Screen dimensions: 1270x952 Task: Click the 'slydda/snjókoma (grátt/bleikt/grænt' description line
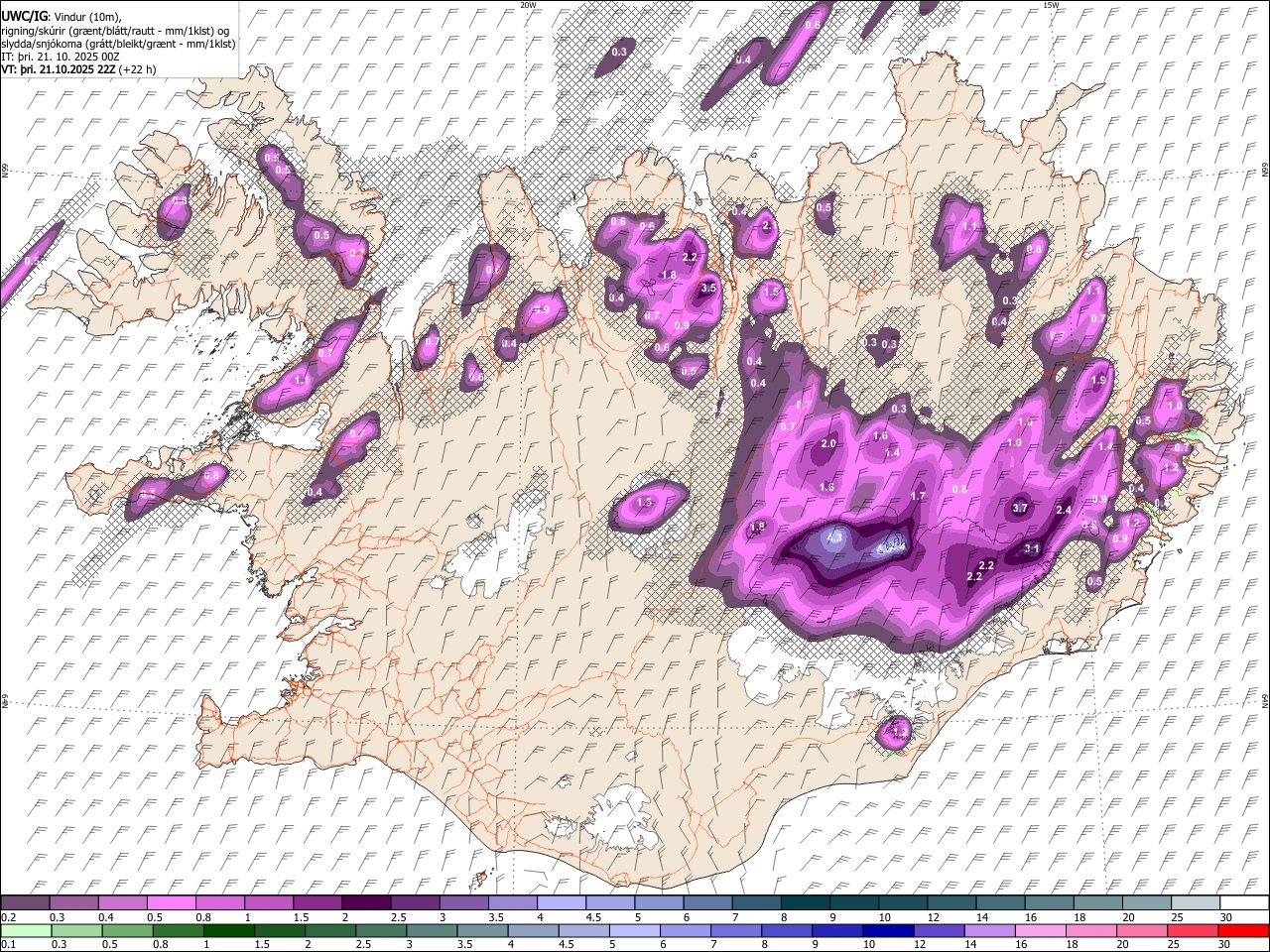pos(118,44)
